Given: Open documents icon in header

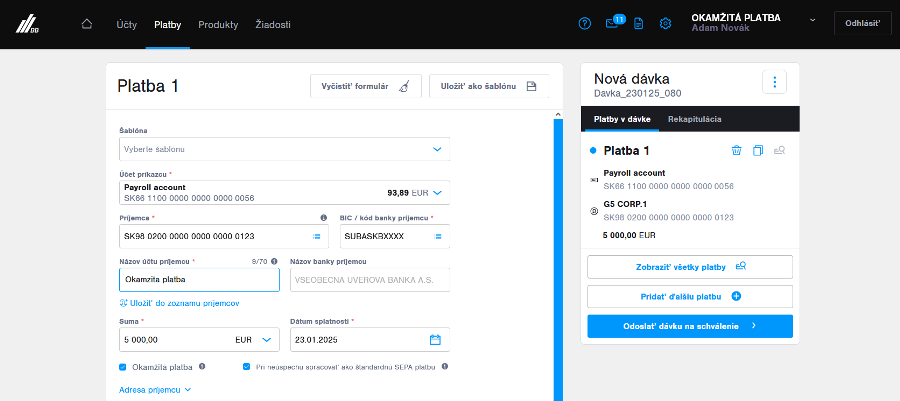Looking at the screenshot, I should pyautogui.click(x=638, y=24).
